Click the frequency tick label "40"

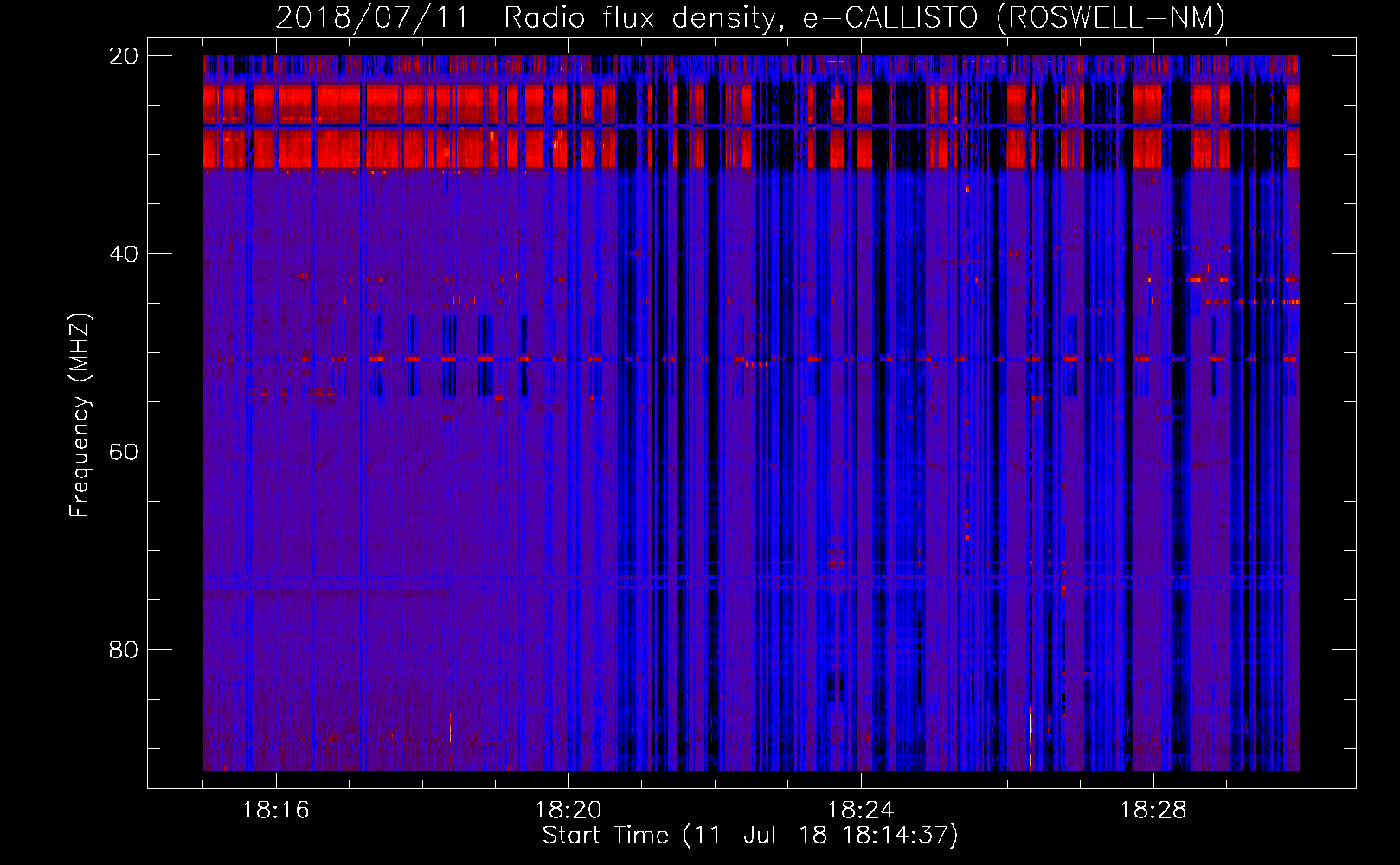coord(124,254)
